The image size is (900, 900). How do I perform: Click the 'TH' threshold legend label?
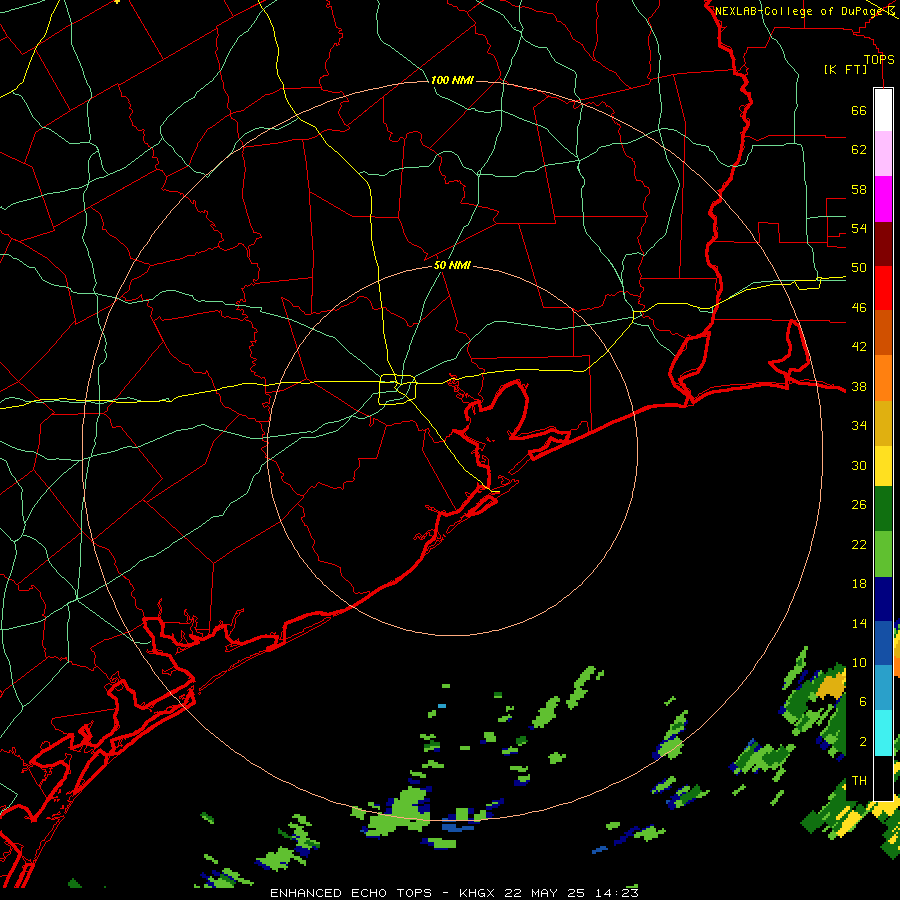pyautogui.click(x=859, y=780)
